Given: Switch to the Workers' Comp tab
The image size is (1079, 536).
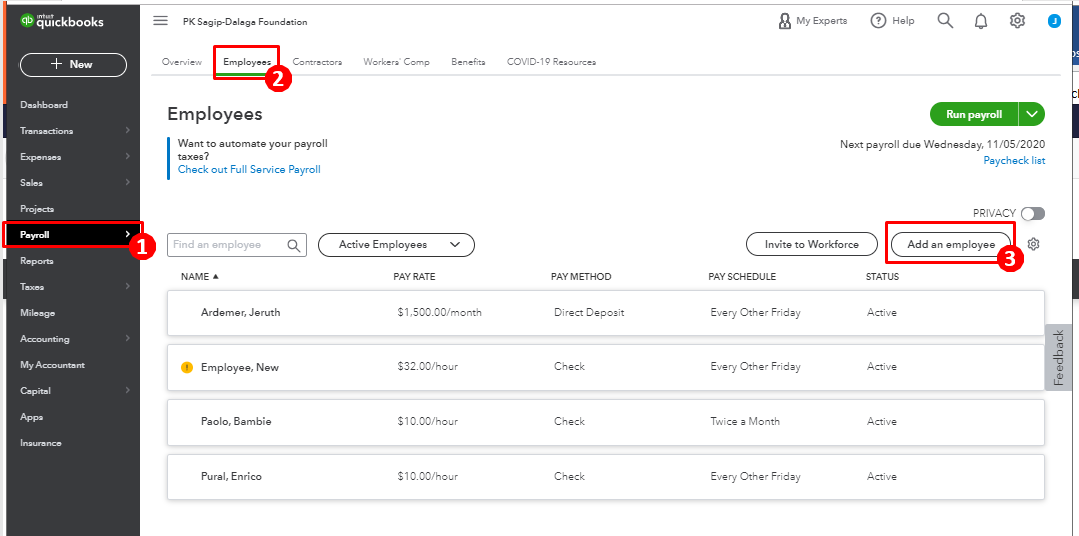Looking at the screenshot, I should (x=396, y=62).
